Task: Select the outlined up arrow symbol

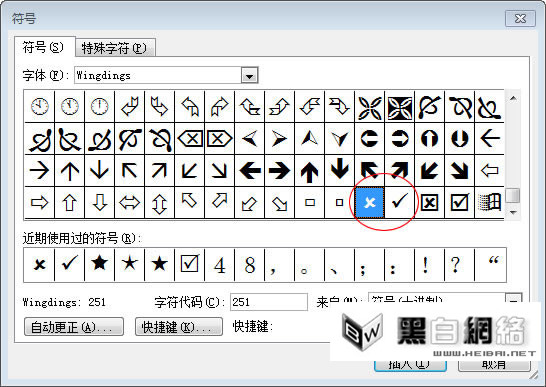Action: pos(69,202)
